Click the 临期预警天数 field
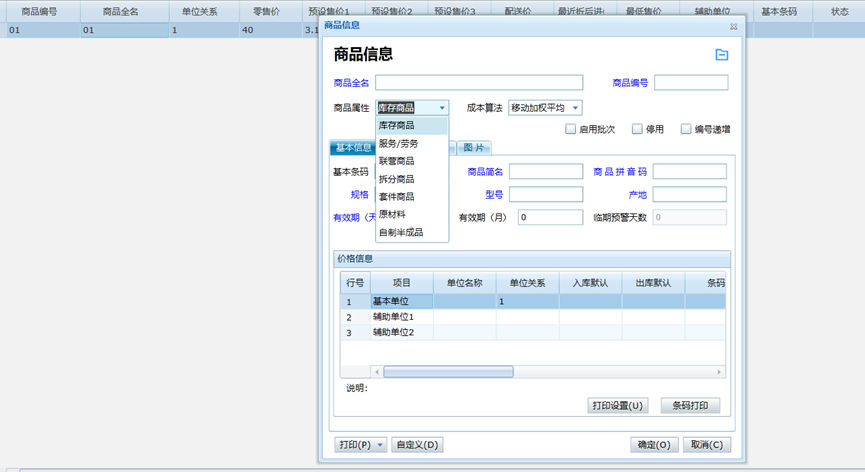Image resolution: width=865 pixels, height=472 pixels. (690, 217)
